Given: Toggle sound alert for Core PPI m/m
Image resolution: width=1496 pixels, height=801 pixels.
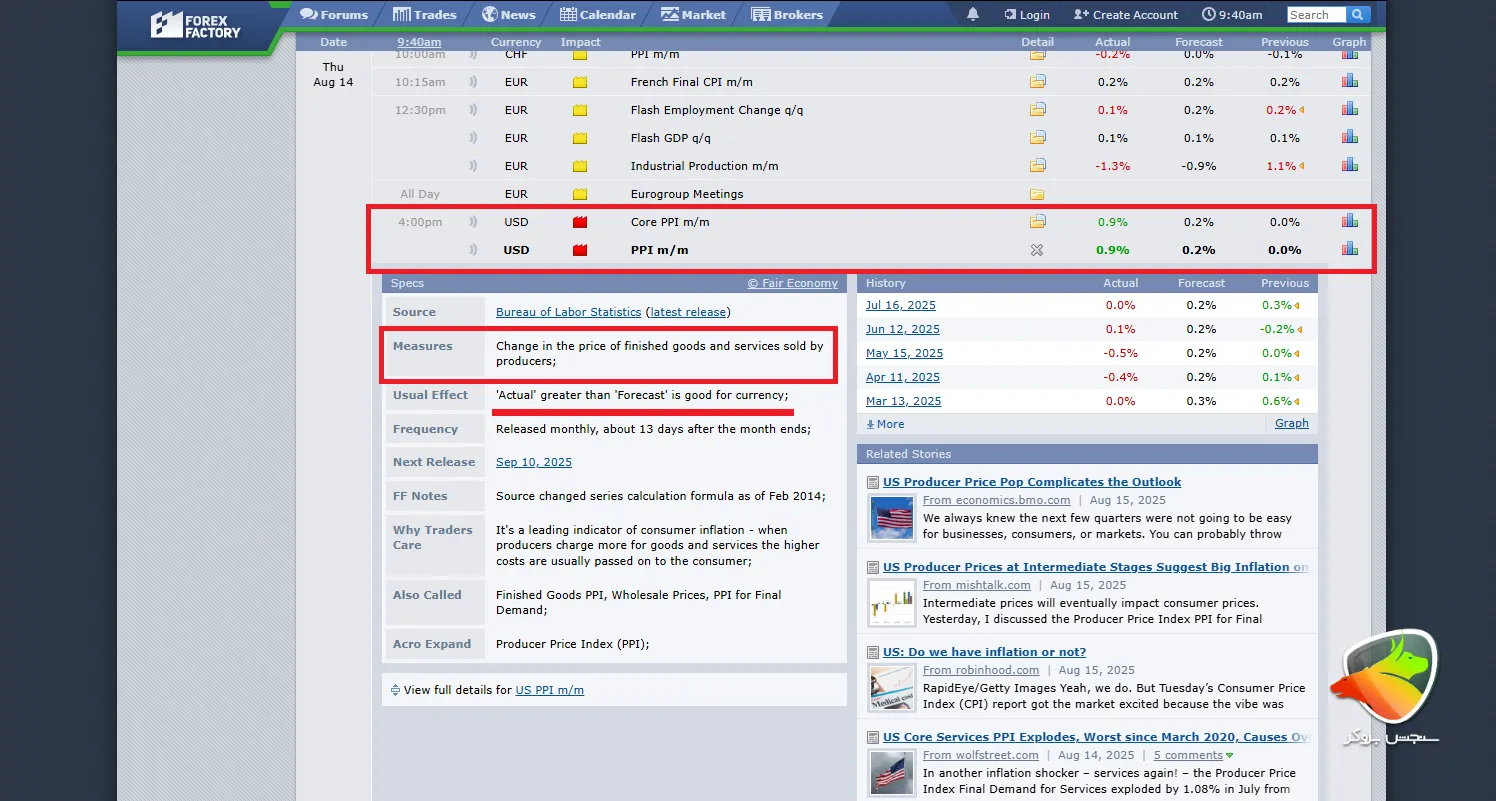Looking at the screenshot, I should [x=473, y=222].
